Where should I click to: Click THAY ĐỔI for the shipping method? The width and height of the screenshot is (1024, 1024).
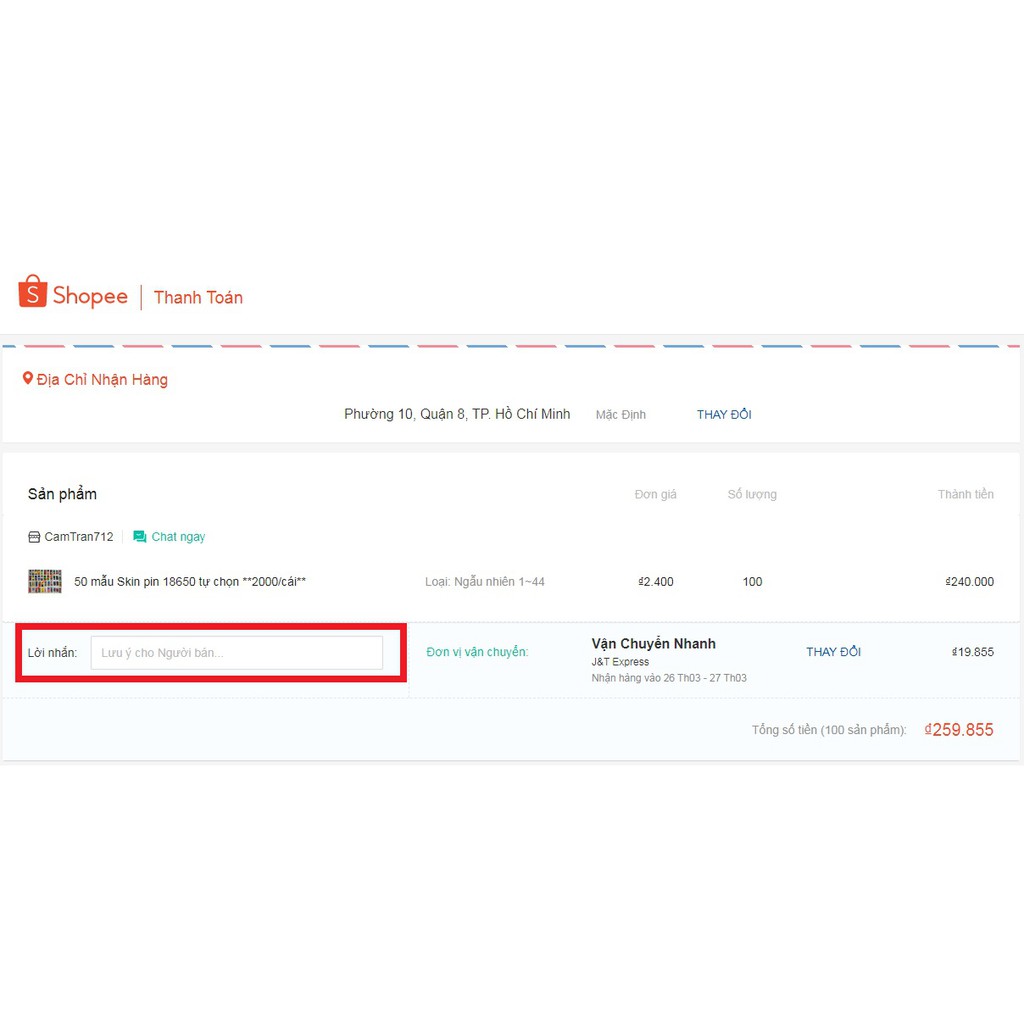click(833, 652)
